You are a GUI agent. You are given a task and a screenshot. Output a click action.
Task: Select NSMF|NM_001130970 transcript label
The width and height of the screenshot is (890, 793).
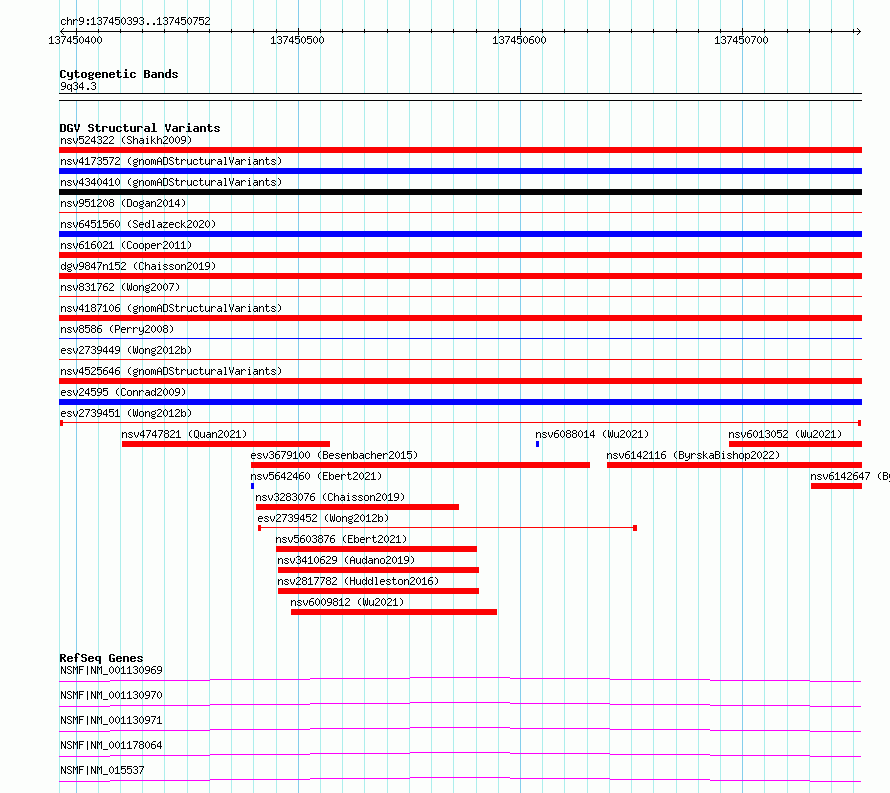111,695
